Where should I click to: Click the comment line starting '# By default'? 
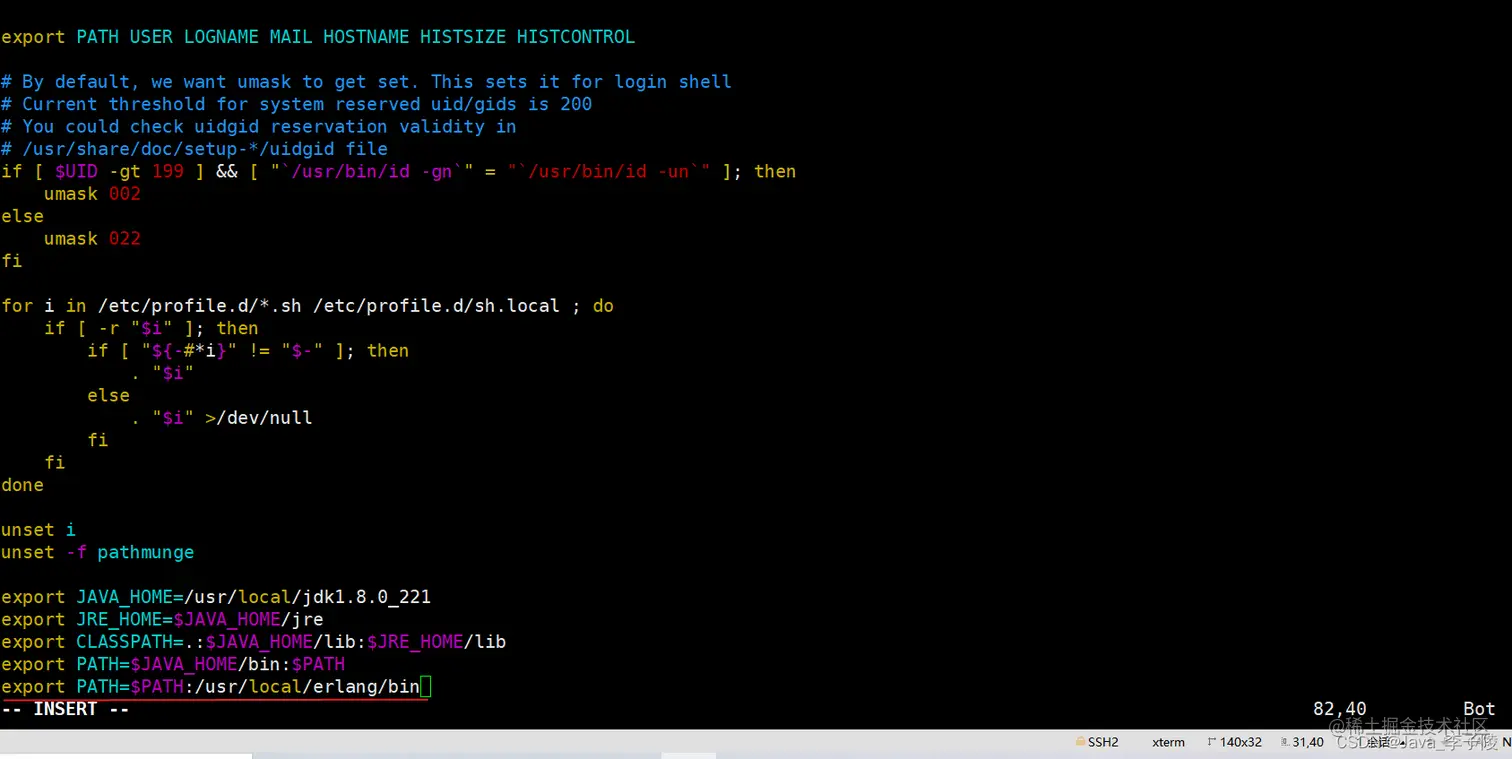366,82
